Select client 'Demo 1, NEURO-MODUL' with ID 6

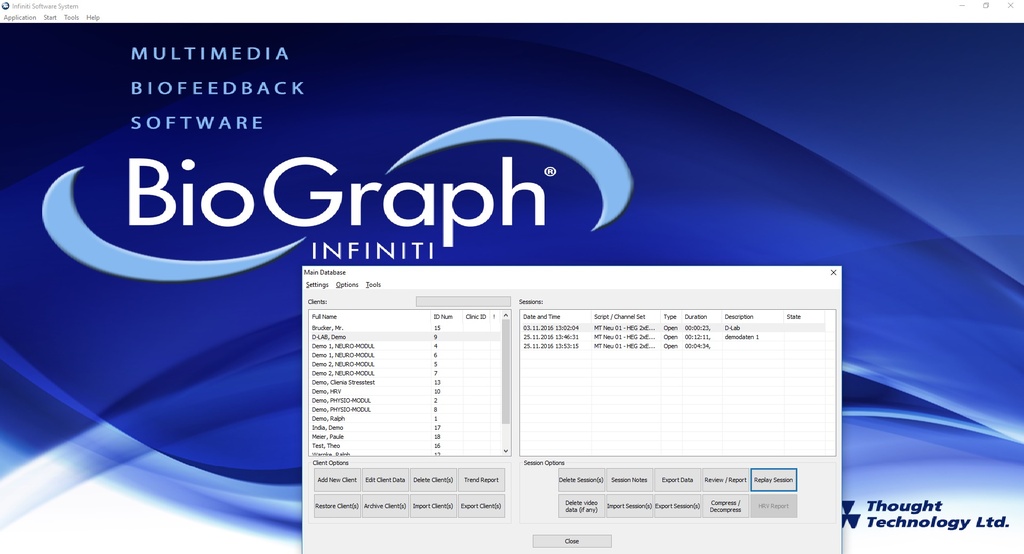(405, 355)
